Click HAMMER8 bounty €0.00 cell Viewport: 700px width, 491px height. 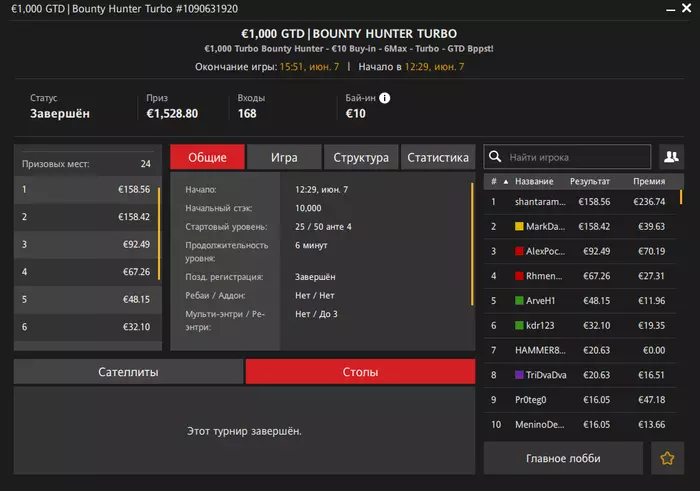654,350
